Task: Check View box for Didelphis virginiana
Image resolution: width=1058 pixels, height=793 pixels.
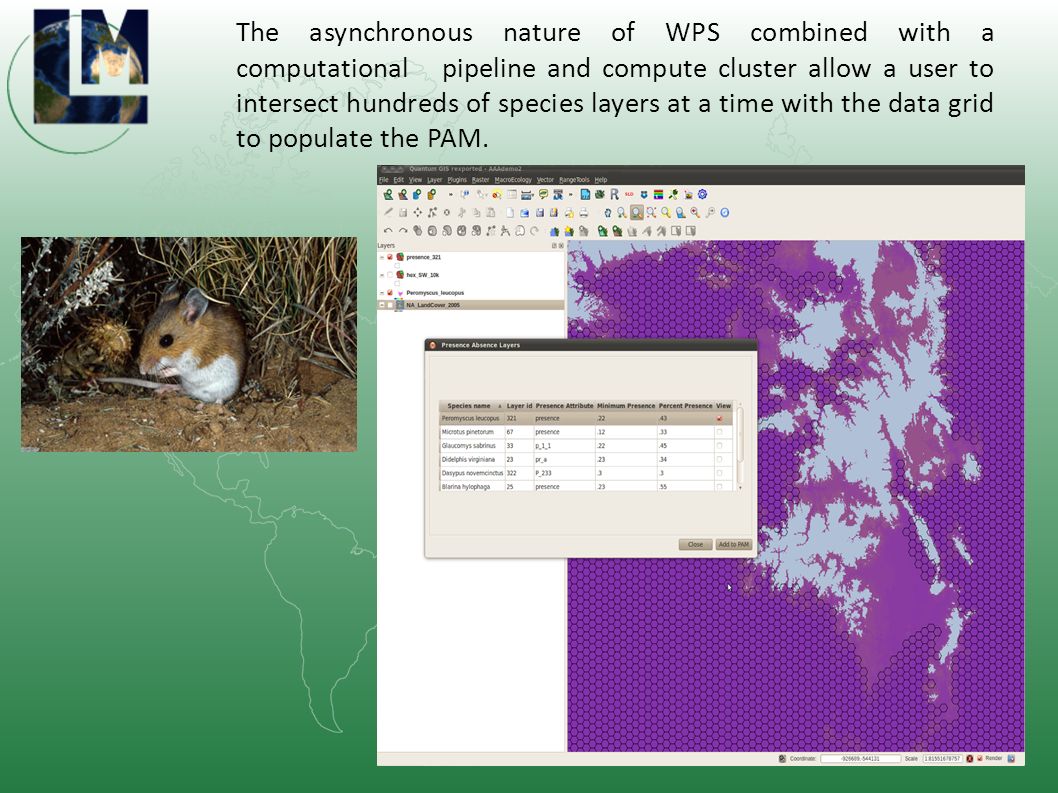Action: tap(719, 459)
